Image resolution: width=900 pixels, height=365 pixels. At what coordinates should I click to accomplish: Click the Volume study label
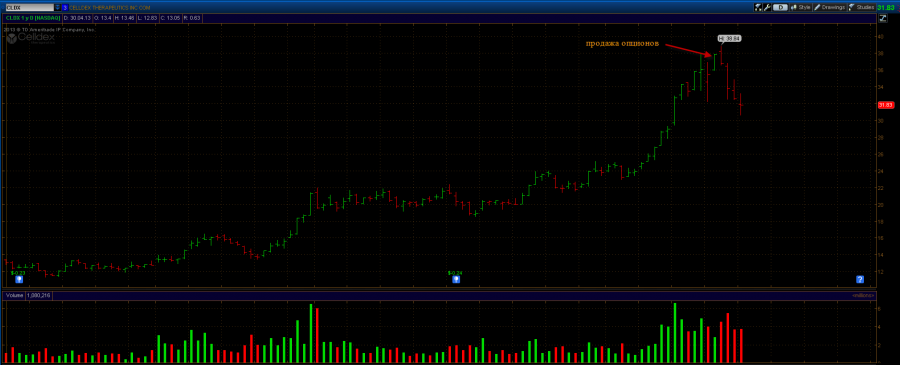(x=13, y=295)
